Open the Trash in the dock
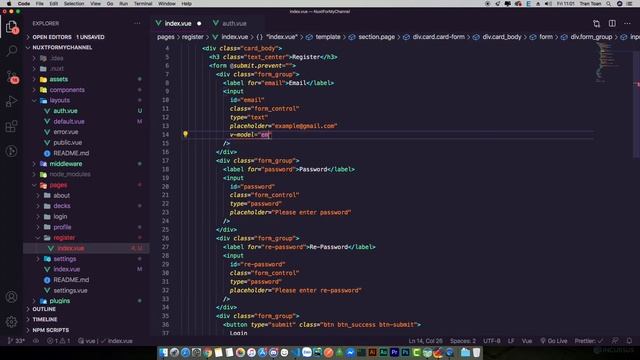Screen dimensions: 640x360 pos(476,353)
